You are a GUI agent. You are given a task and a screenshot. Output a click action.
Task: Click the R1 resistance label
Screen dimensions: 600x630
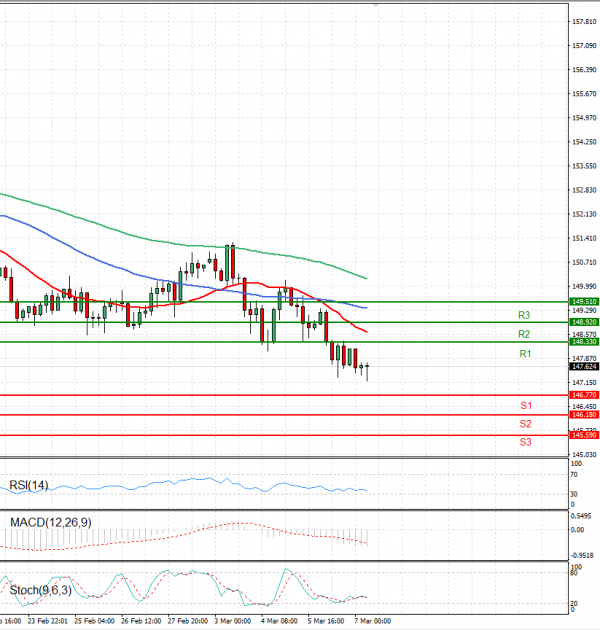[525, 355]
